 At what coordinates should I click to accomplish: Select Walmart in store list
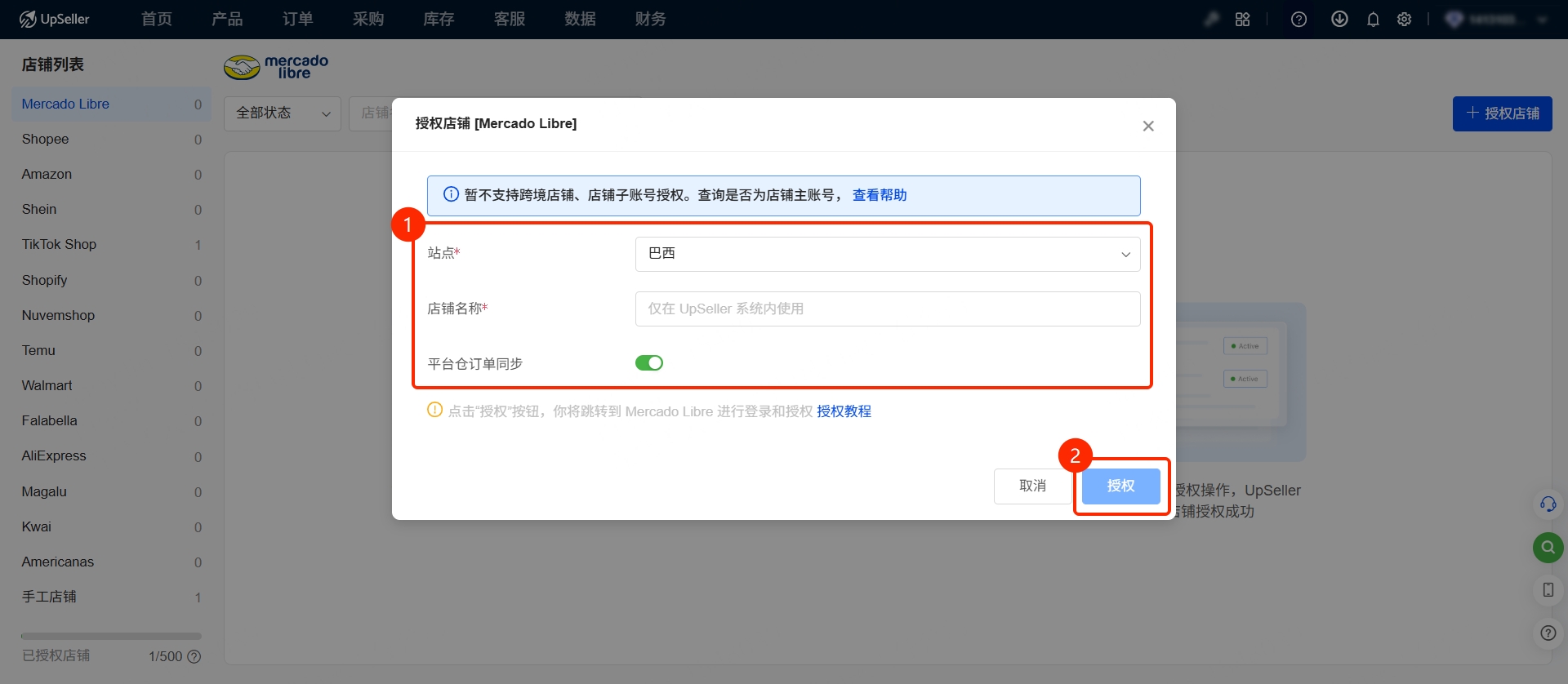pos(111,386)
